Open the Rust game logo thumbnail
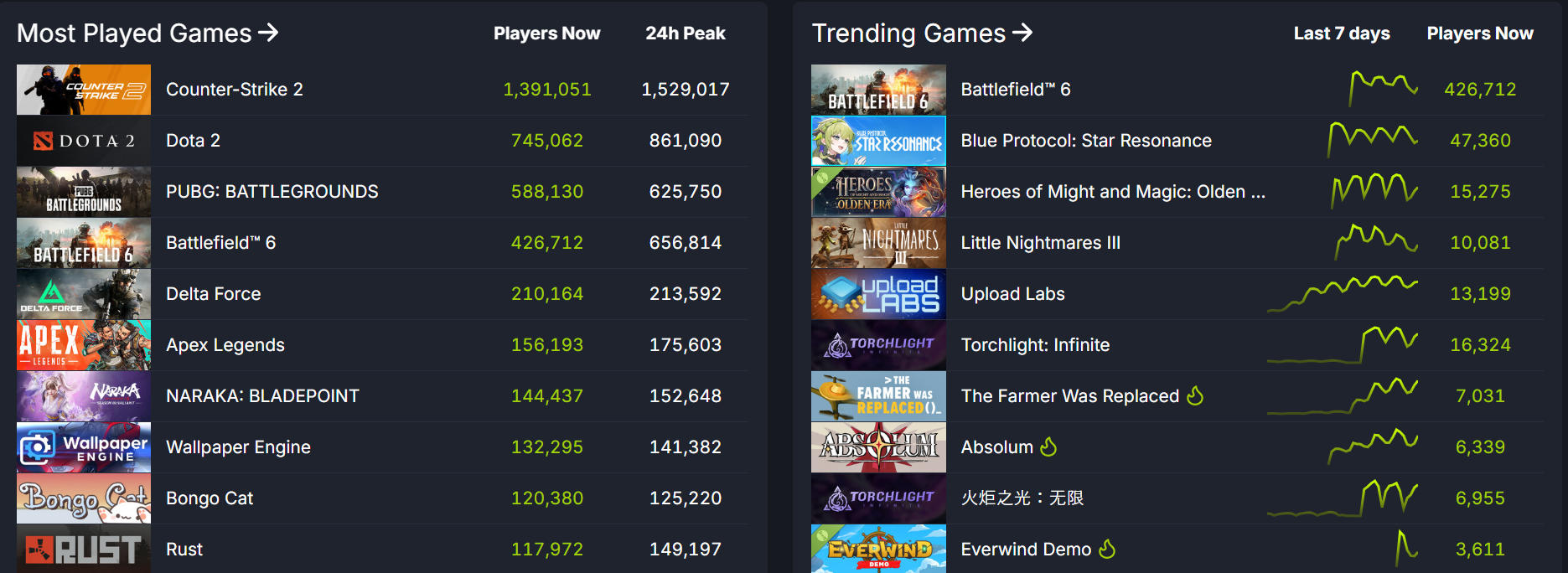The image size is (1568, 573). [84, 549]
